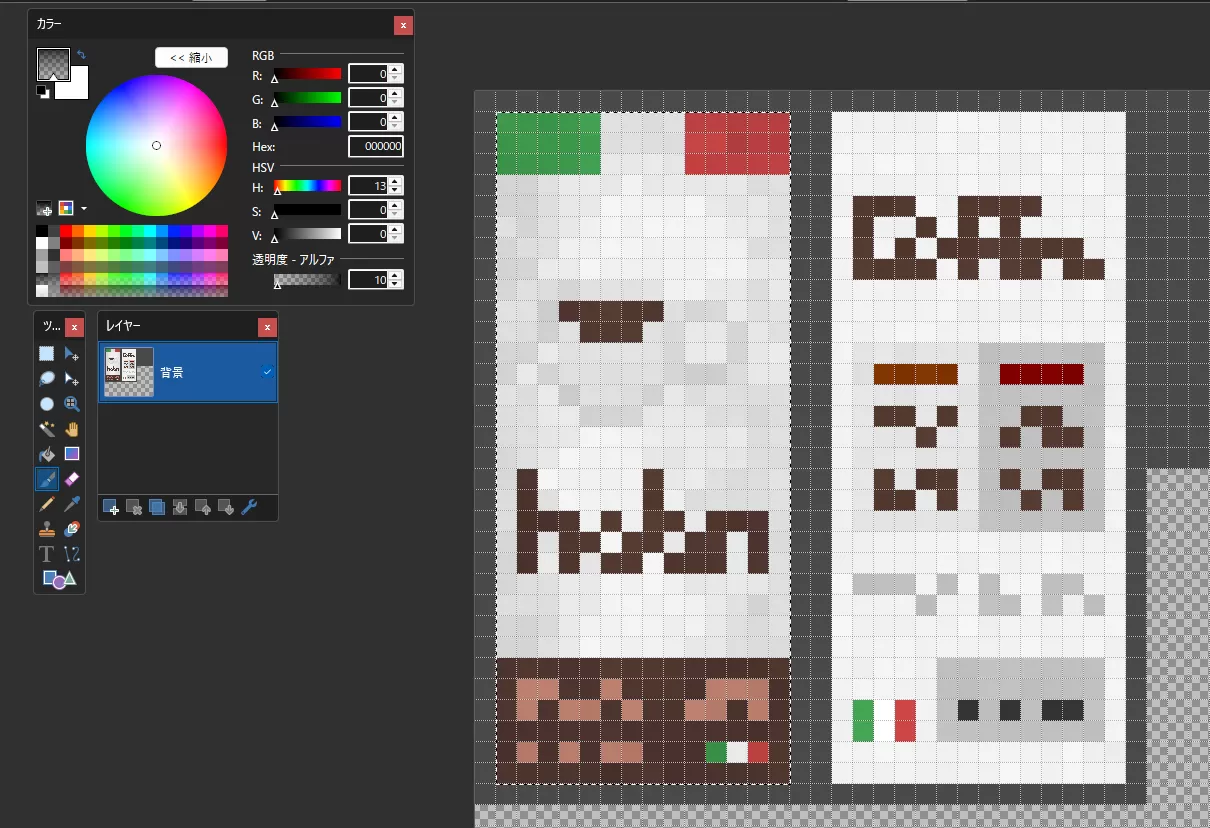Click the Add New Layer icon
This screenshot has width=1210, height=828.
tap(111, 507)
